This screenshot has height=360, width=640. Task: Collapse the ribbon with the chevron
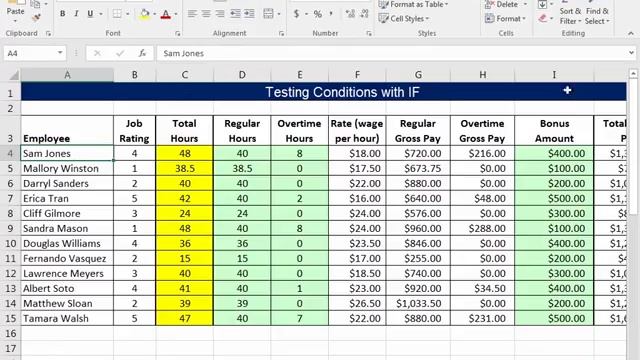coord(631,33)
